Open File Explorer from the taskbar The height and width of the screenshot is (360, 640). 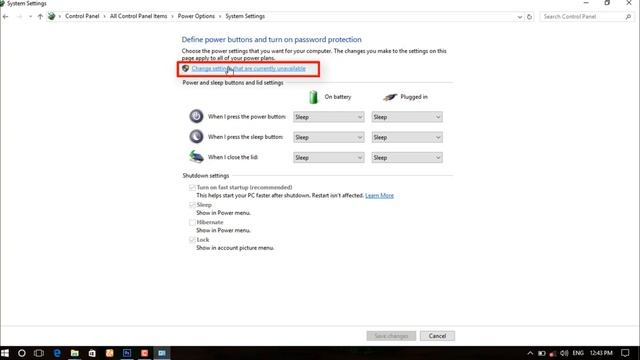[75, 353]
